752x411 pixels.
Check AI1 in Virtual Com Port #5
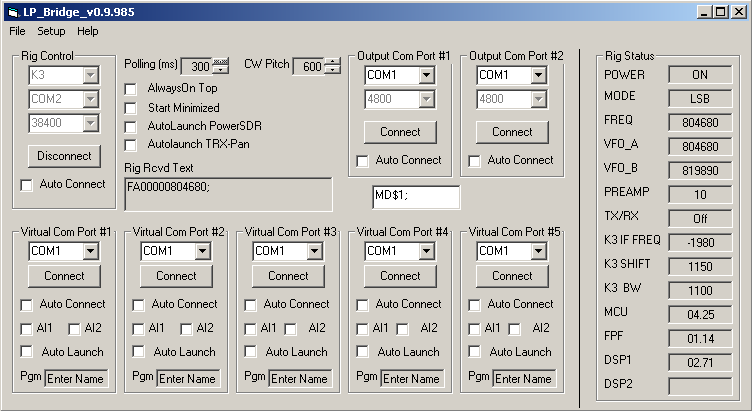tap(474, 329)
